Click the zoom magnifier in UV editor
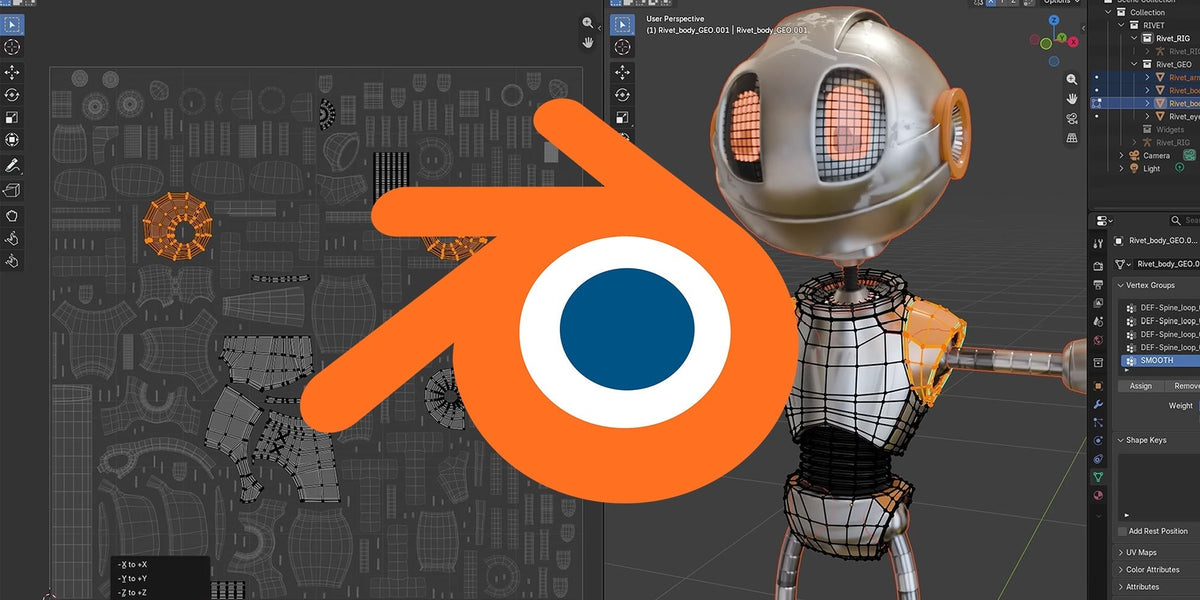This screenshot has width=1200, height=600. coord(588,22)
